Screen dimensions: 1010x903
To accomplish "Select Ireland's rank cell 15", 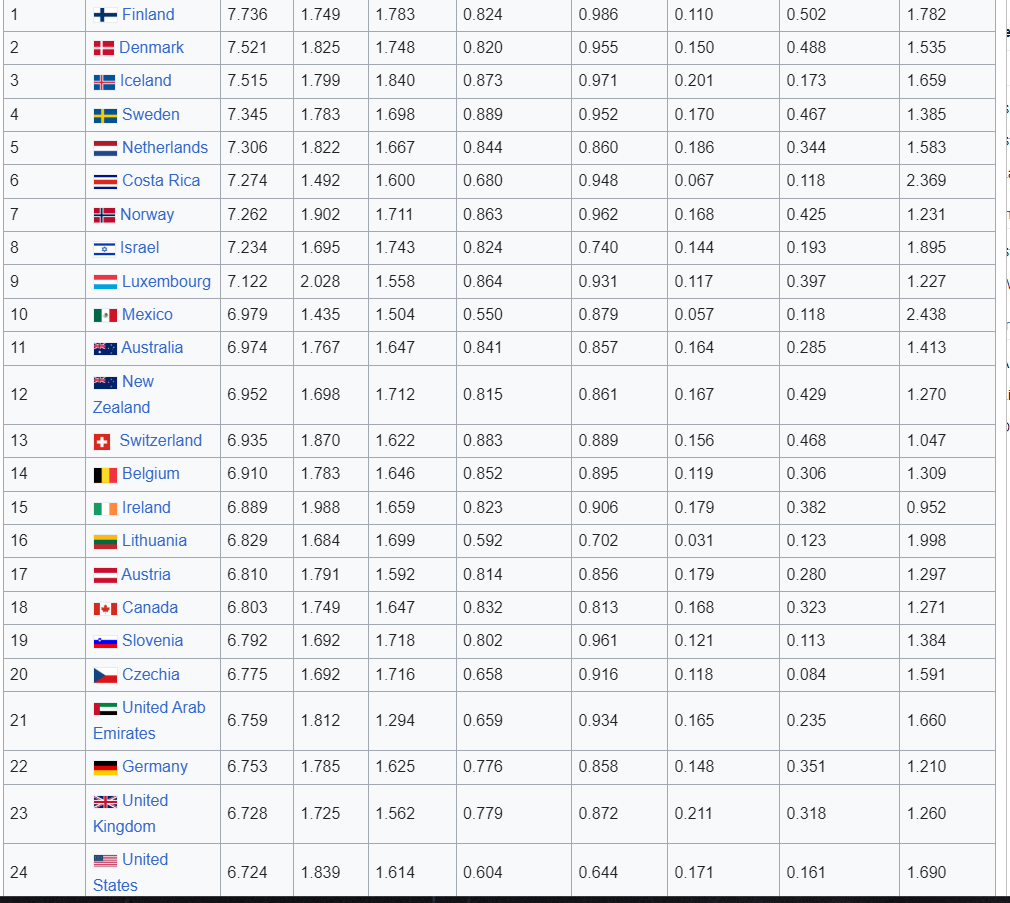I will (x=44, y=508).
